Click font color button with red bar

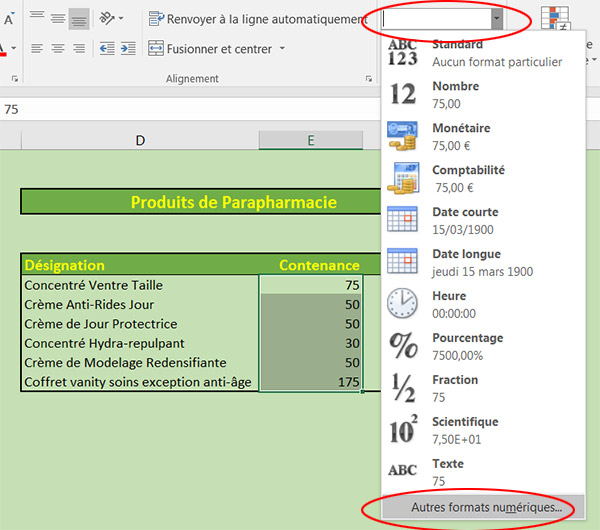point(3,49)
